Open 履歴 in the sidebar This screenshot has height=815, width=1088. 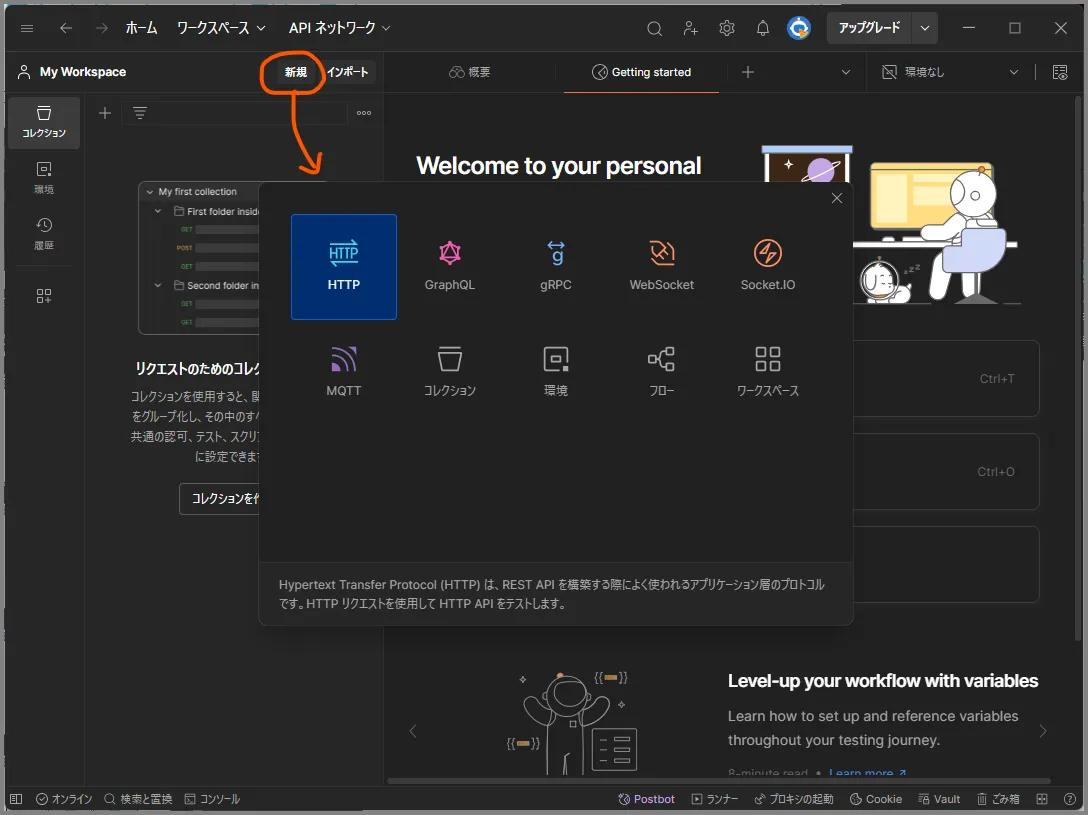44,234
